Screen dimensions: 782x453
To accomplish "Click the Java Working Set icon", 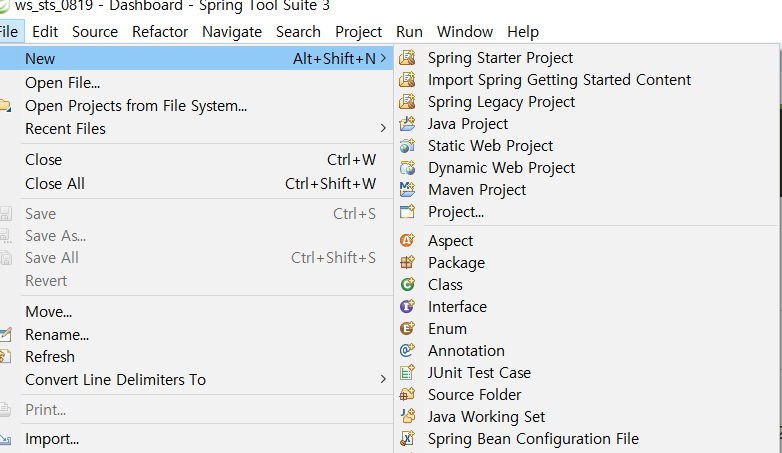I will (407, 416).
